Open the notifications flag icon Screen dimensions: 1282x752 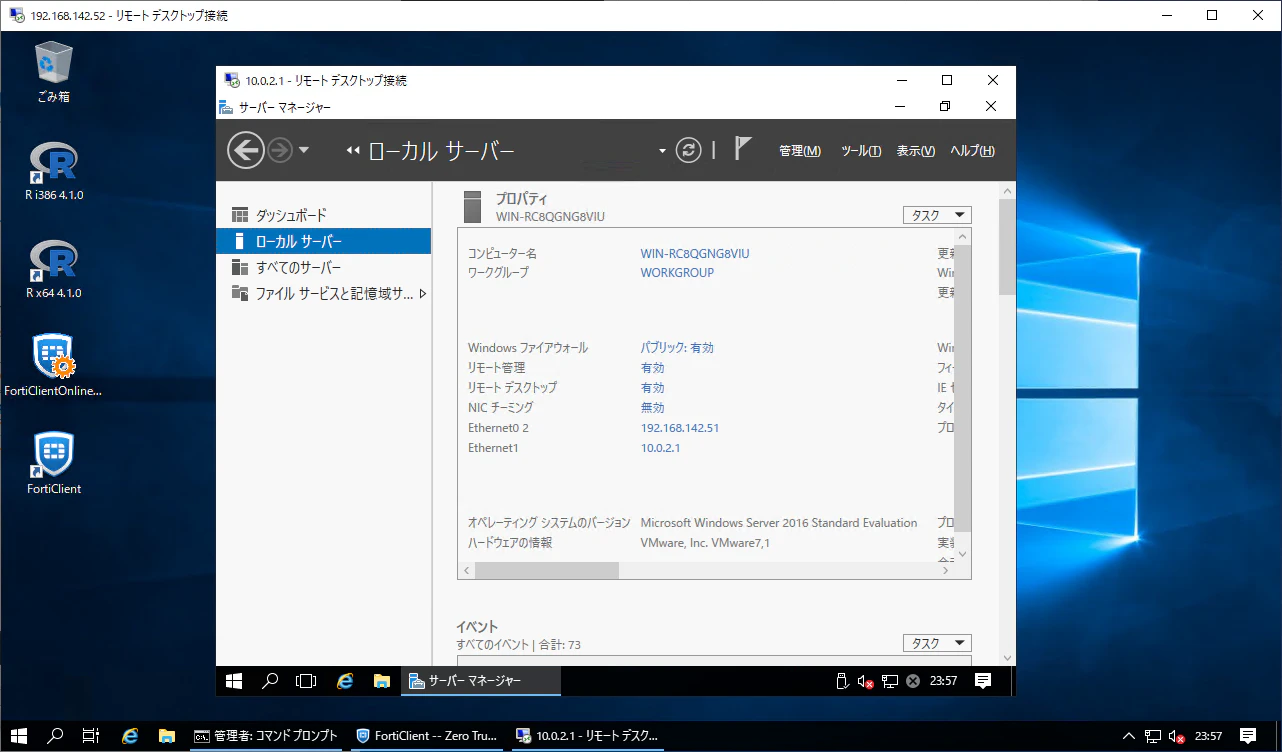point(742,149)
